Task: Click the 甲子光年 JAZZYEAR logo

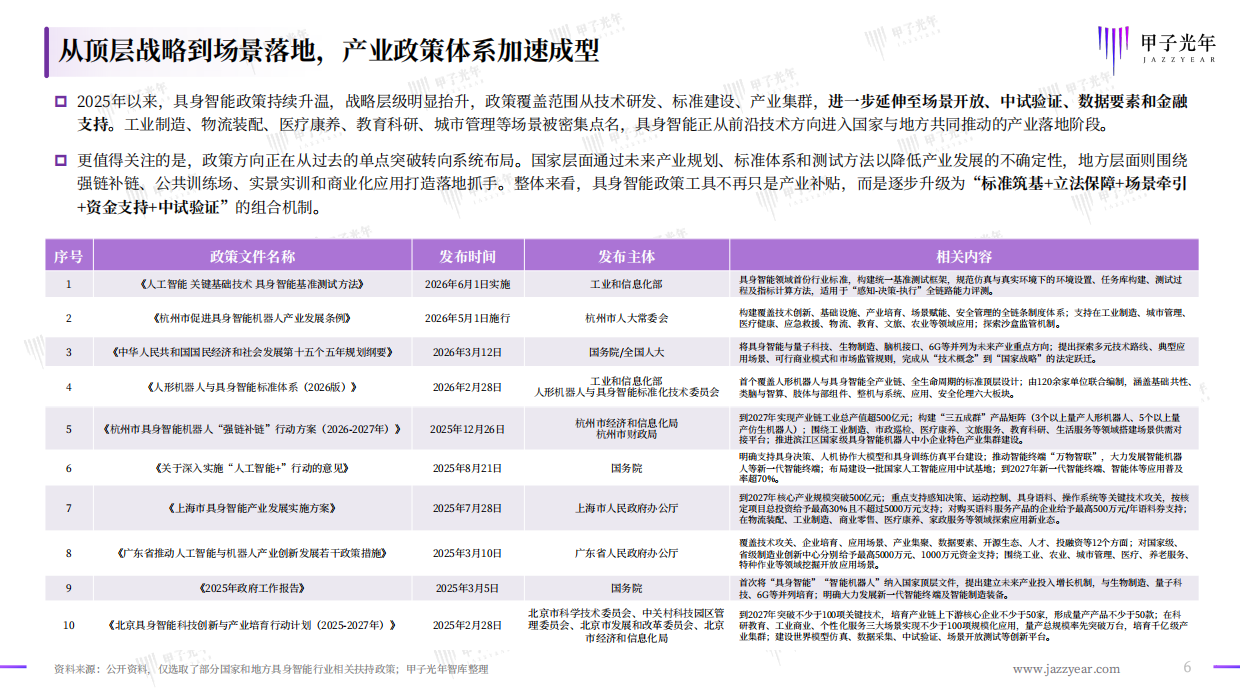Action: (x=1156, y=47)
